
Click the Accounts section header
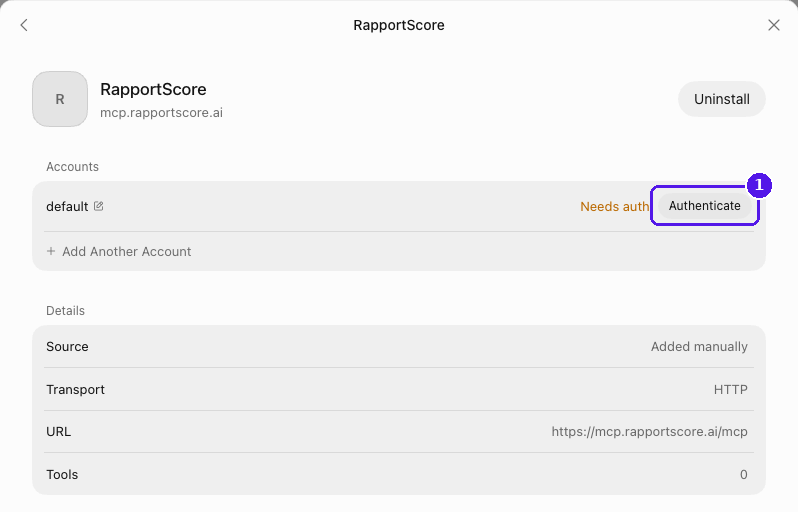pos(72,166)
